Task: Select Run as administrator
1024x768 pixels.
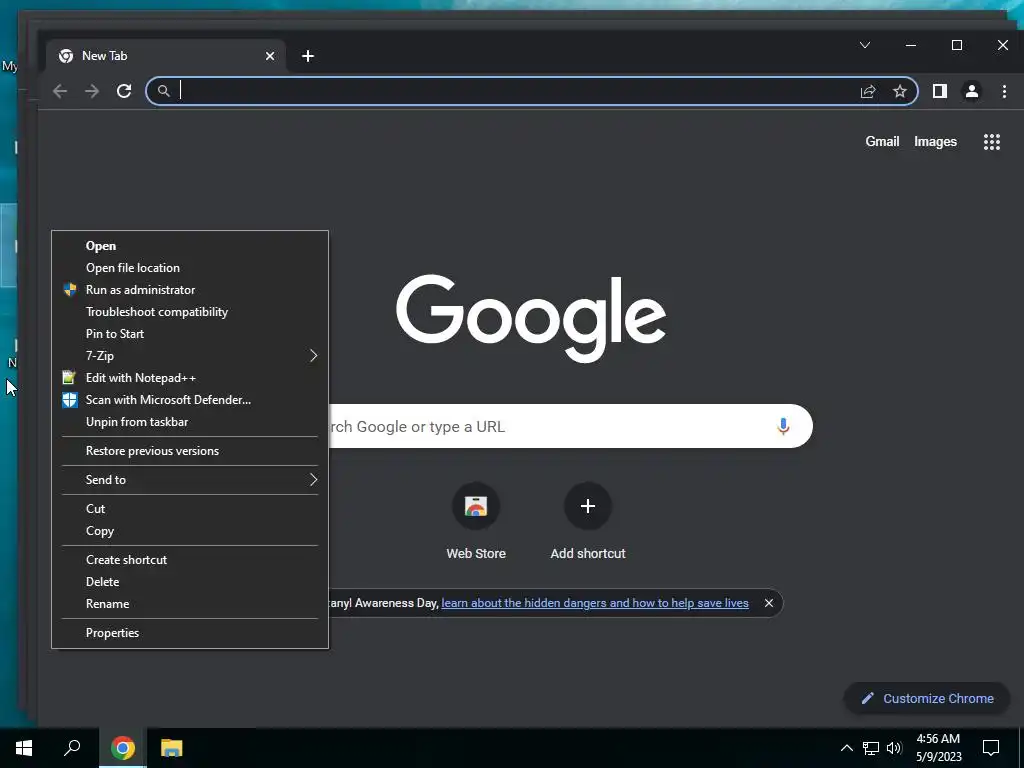Action: pos(190,290)
